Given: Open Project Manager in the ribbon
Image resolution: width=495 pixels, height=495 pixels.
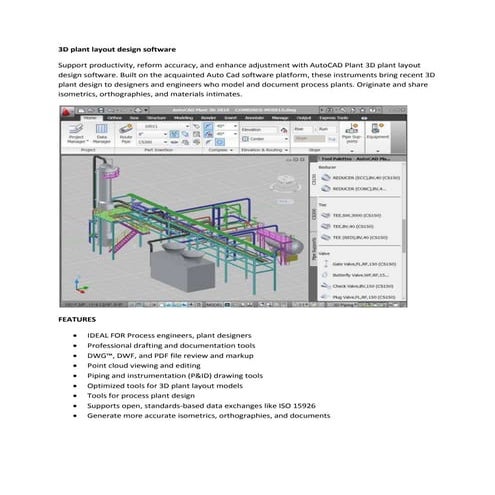Looking at the screenshot, I should (76, 133).
